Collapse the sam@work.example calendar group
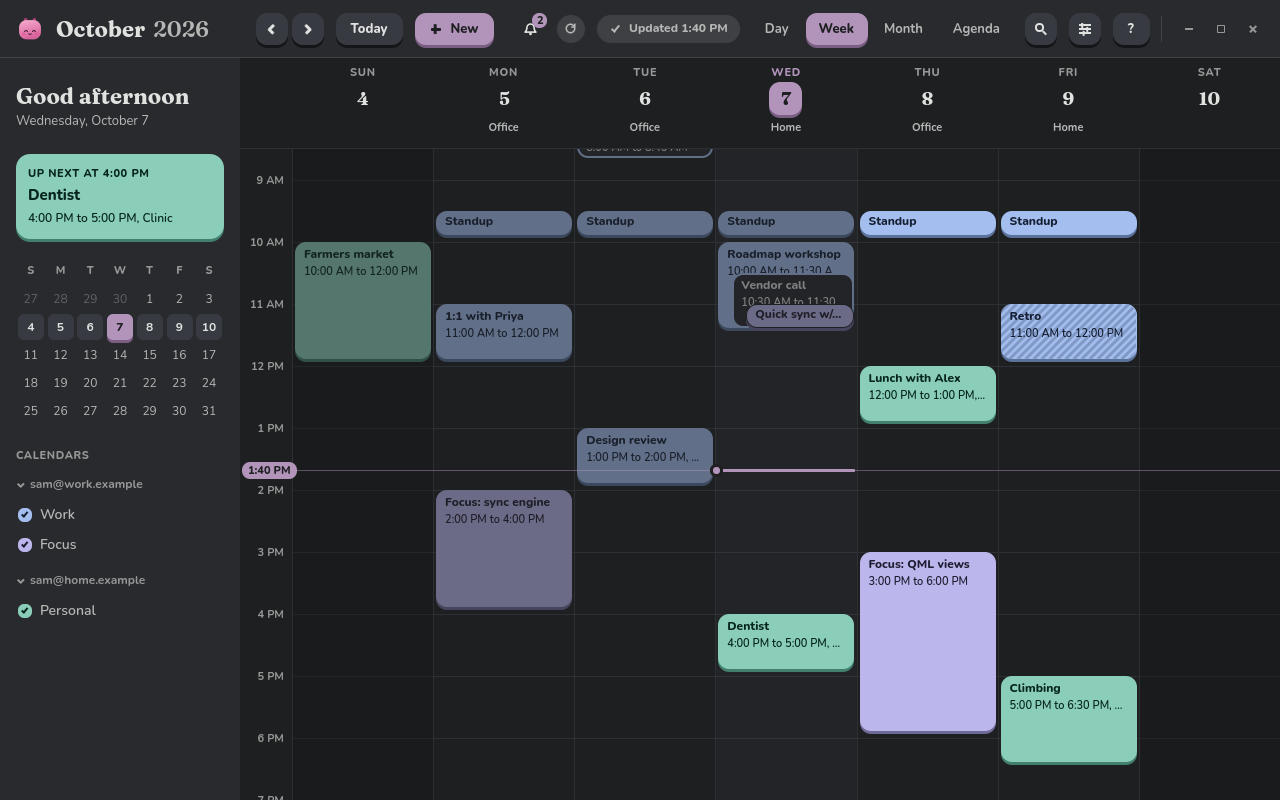 coord(80,484)
